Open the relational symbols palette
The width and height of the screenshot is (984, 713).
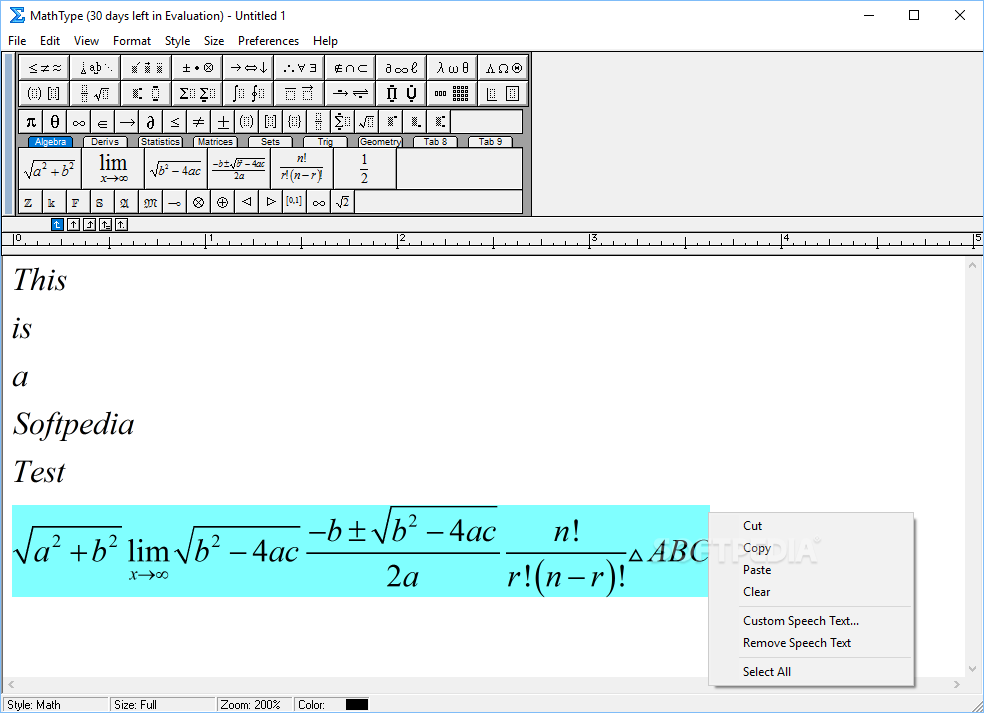click(45, 68)
